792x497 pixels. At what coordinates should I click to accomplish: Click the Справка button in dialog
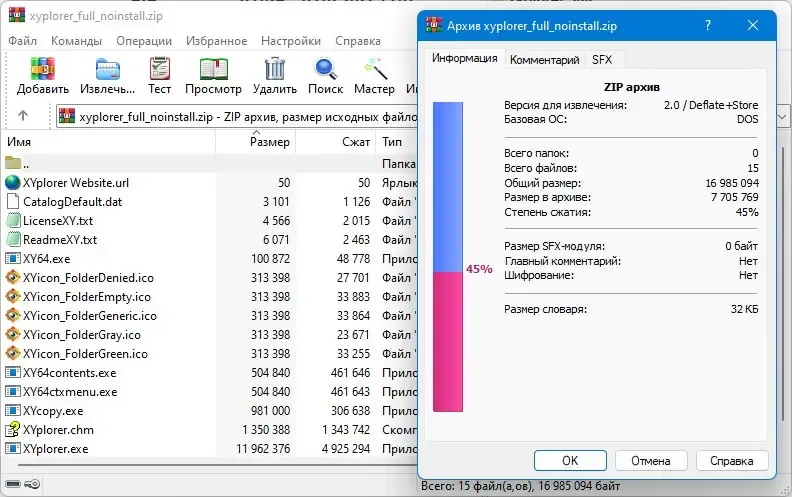click(732, 461)
